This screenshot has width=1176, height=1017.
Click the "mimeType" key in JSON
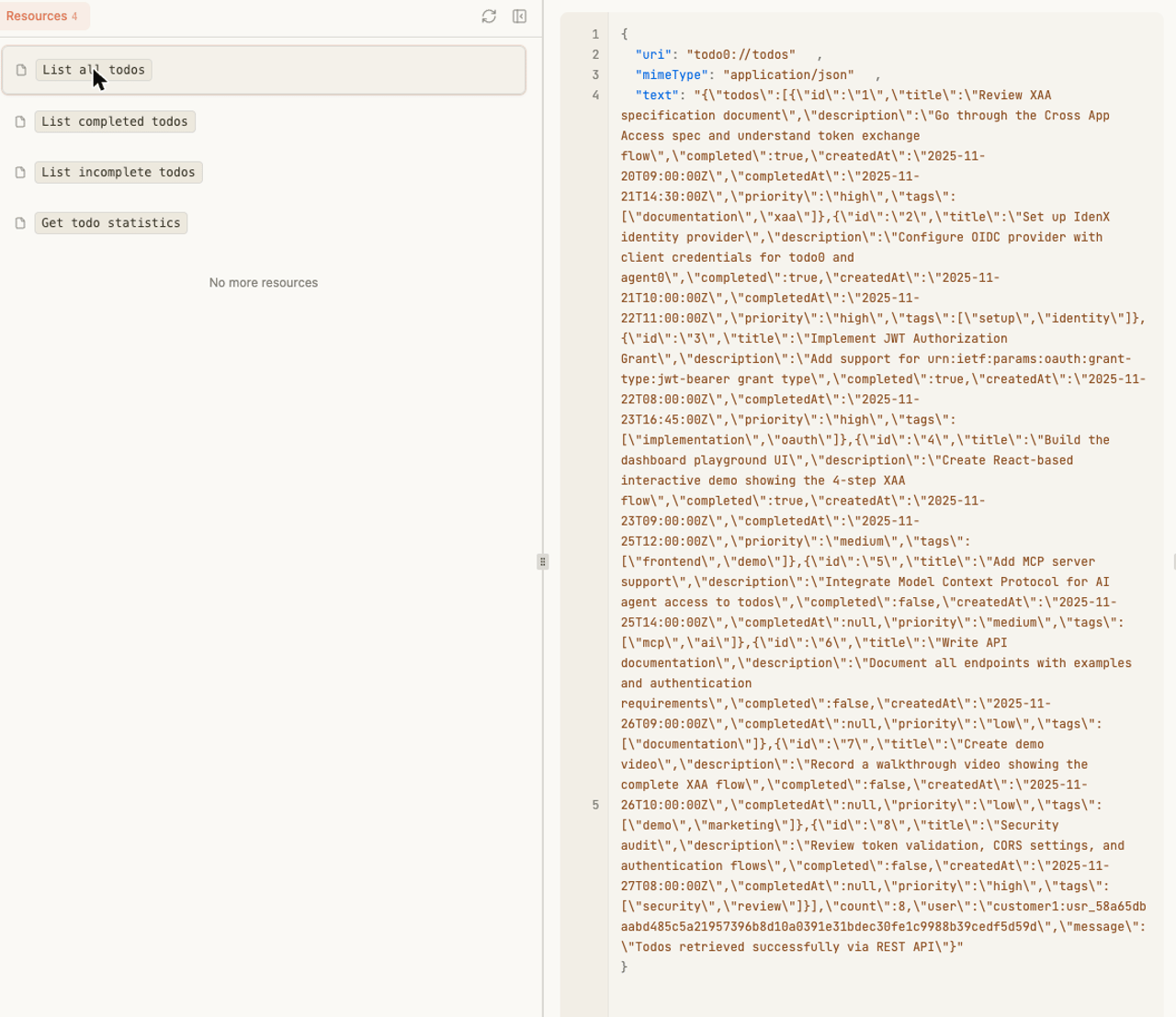point(672,74)
